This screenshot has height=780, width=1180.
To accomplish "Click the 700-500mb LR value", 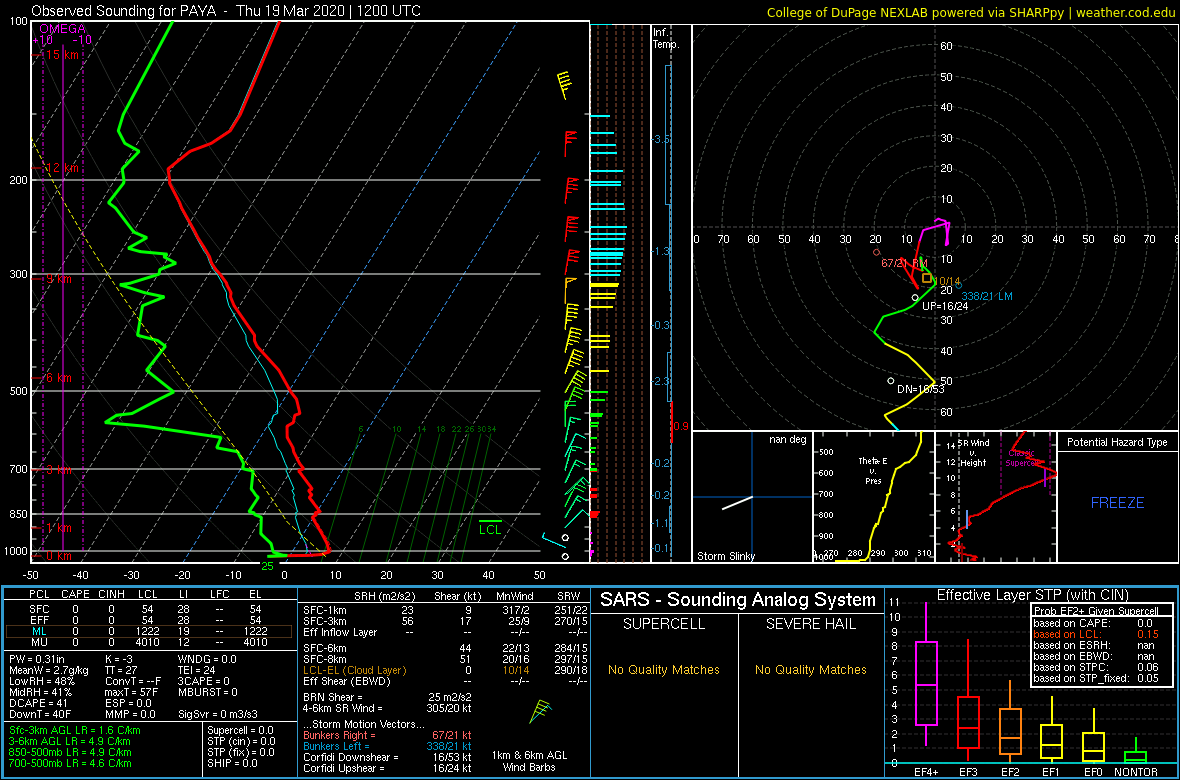I will (70, 763).
